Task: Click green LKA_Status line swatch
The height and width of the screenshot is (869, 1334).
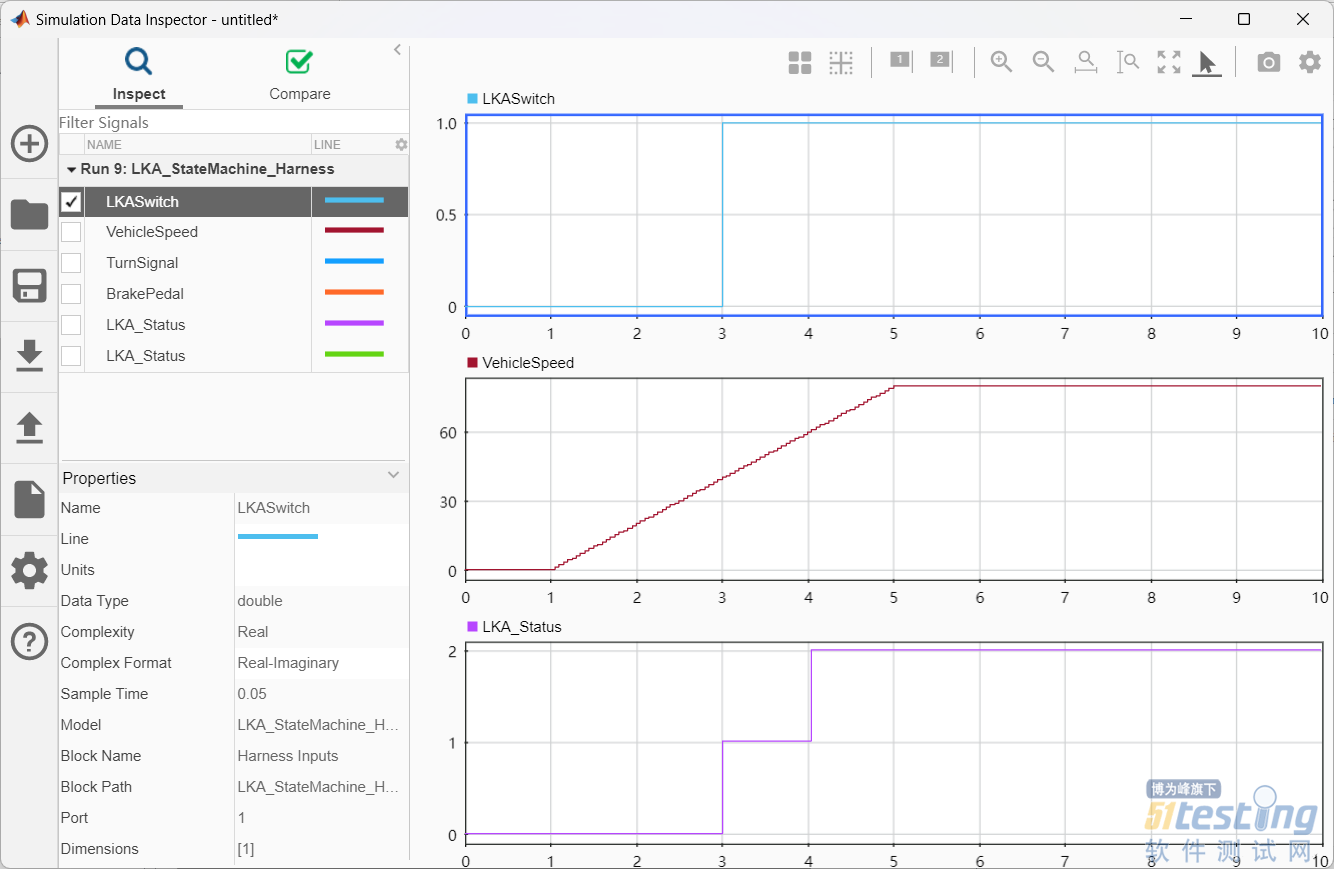Action: pyautogui.click(x=354, y=355)
